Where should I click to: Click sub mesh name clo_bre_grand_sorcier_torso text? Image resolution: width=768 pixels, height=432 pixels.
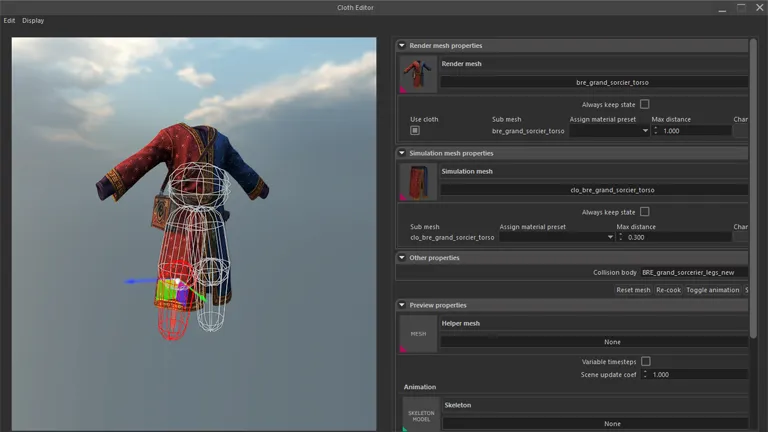pos(452,238)
